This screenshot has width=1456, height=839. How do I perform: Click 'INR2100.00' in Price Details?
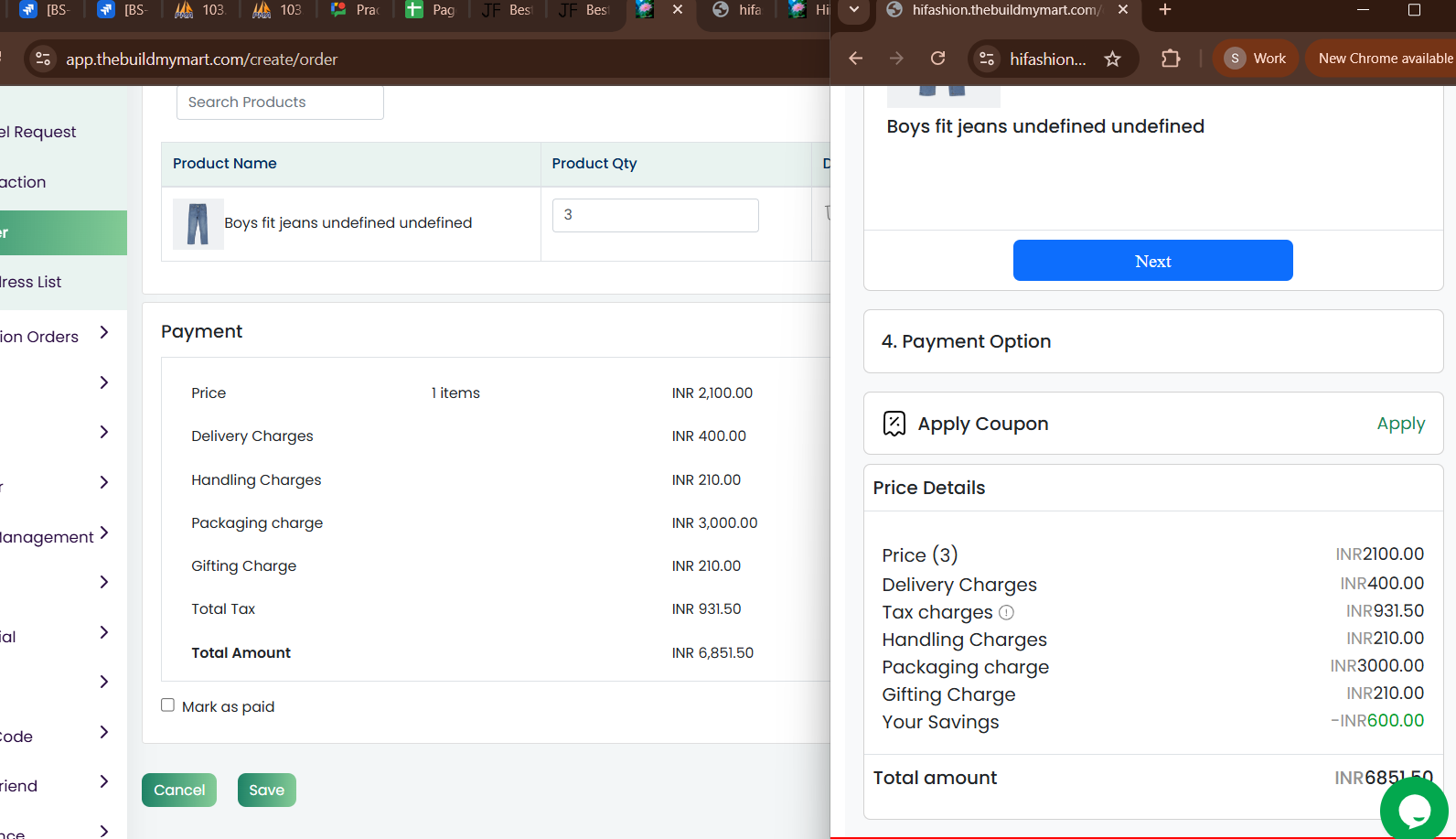(1380, 554)
